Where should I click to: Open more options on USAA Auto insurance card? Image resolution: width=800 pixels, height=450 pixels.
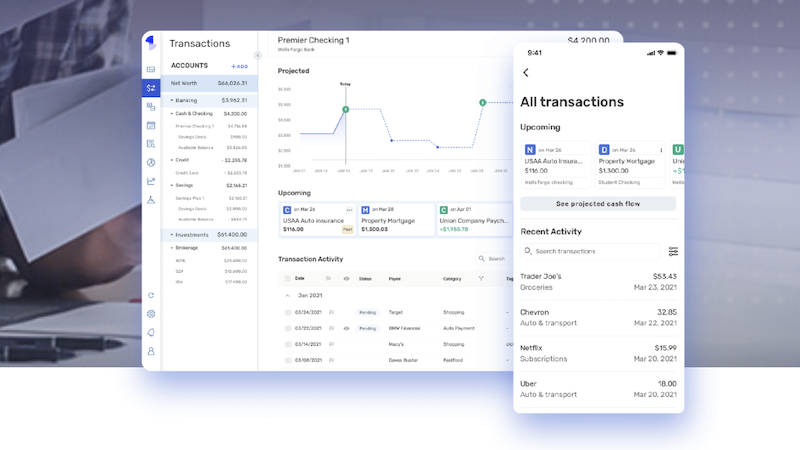click(x=349, y=210)
